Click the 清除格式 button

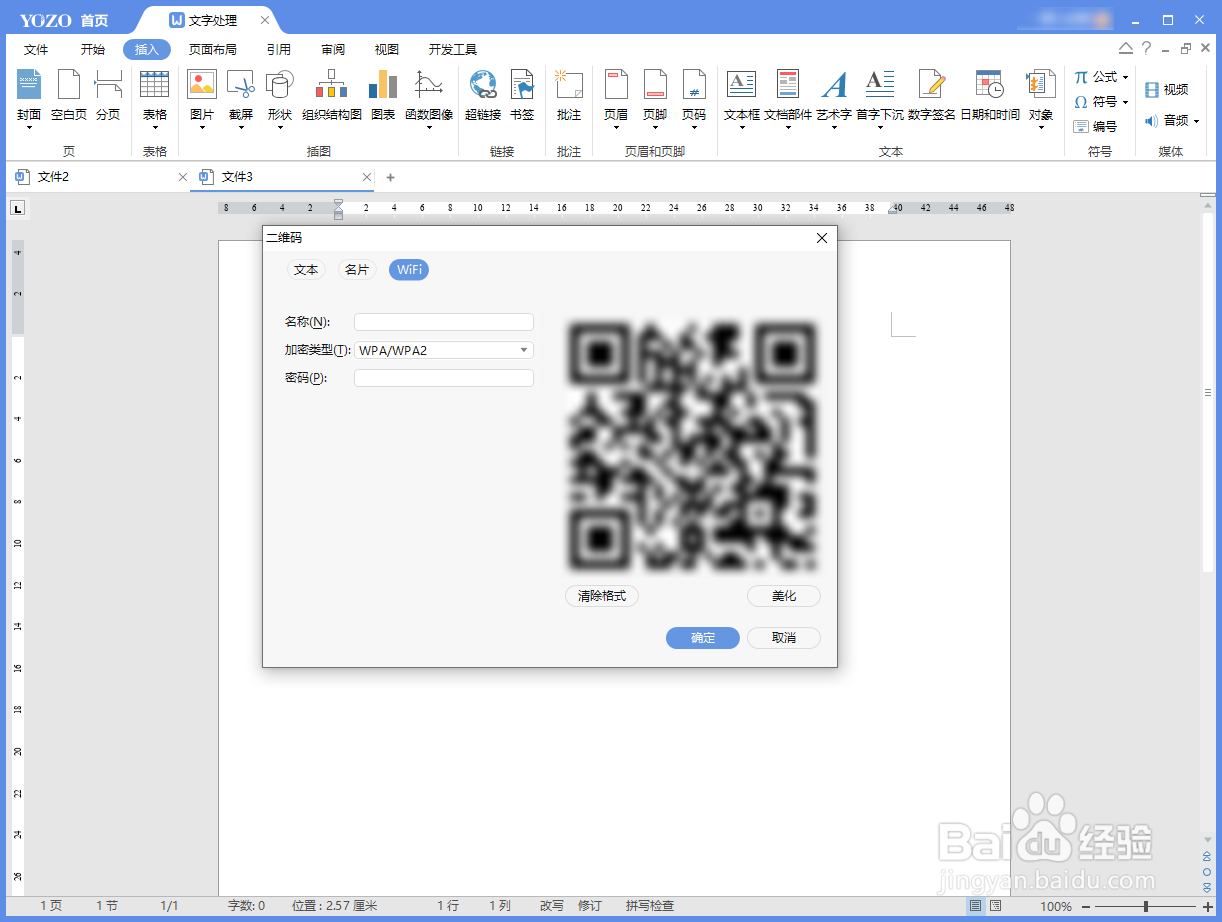pyautogui.click(x=602, y=596)
